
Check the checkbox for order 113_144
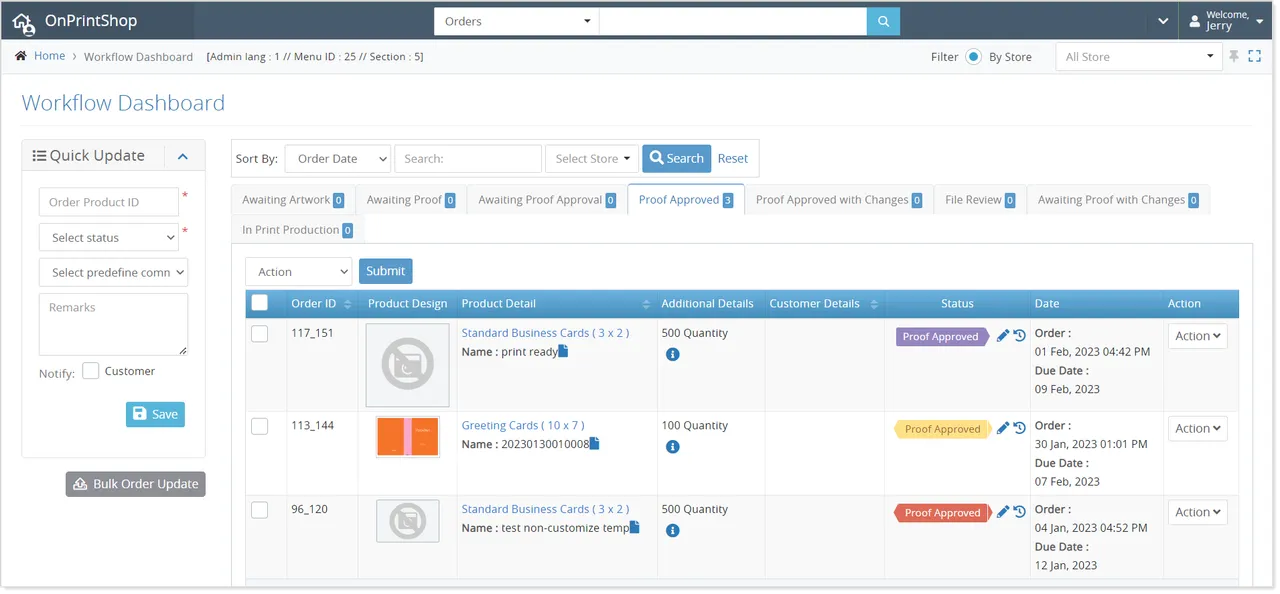[260, 426]
